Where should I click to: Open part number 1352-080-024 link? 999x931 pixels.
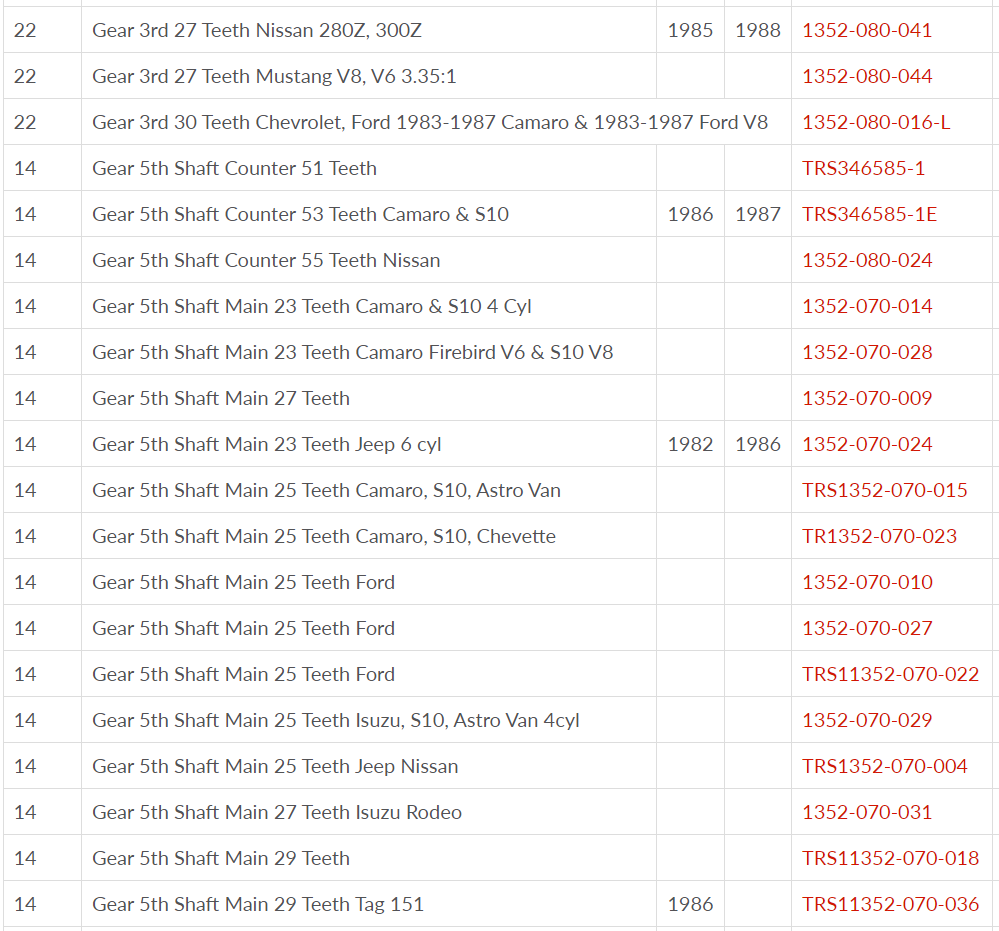[866, 260]
